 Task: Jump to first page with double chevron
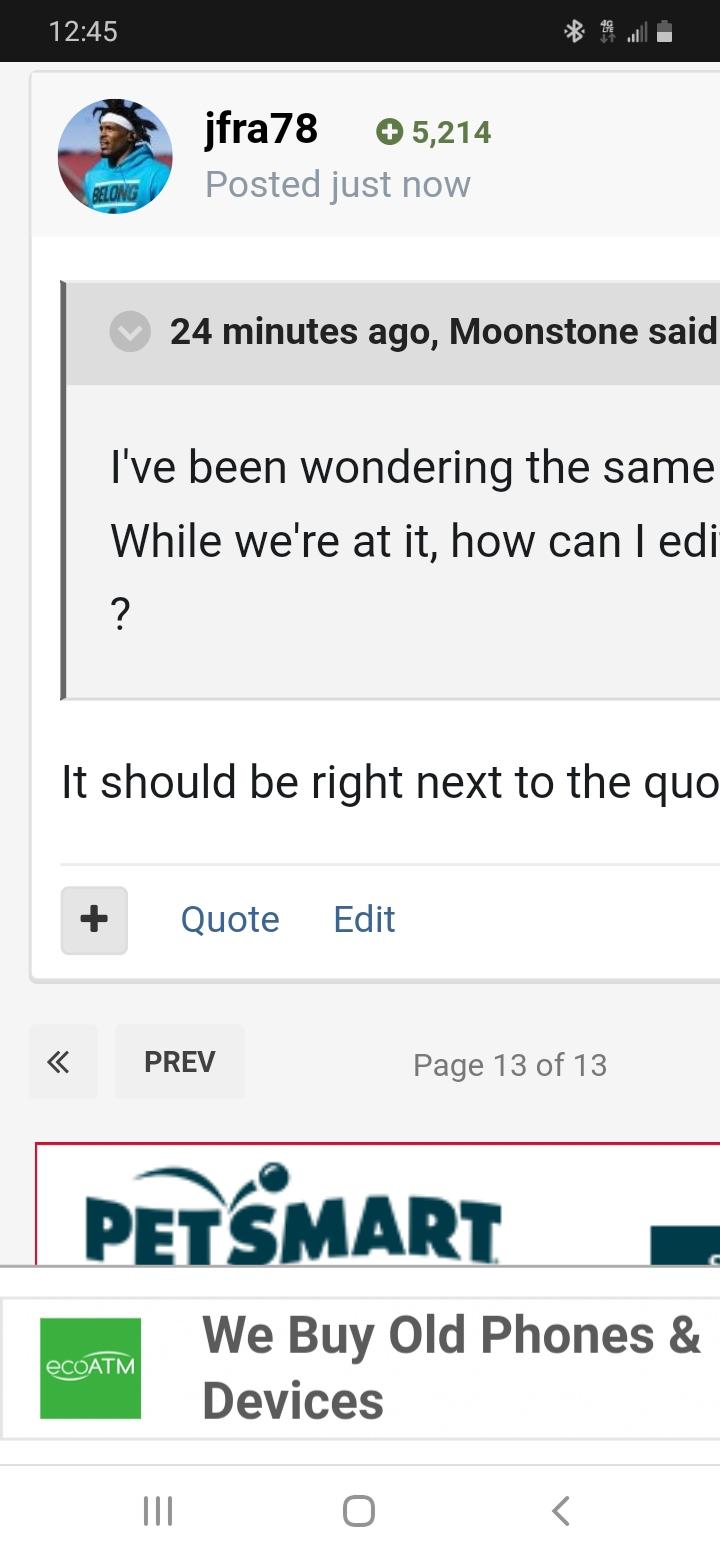(63, 1062)
